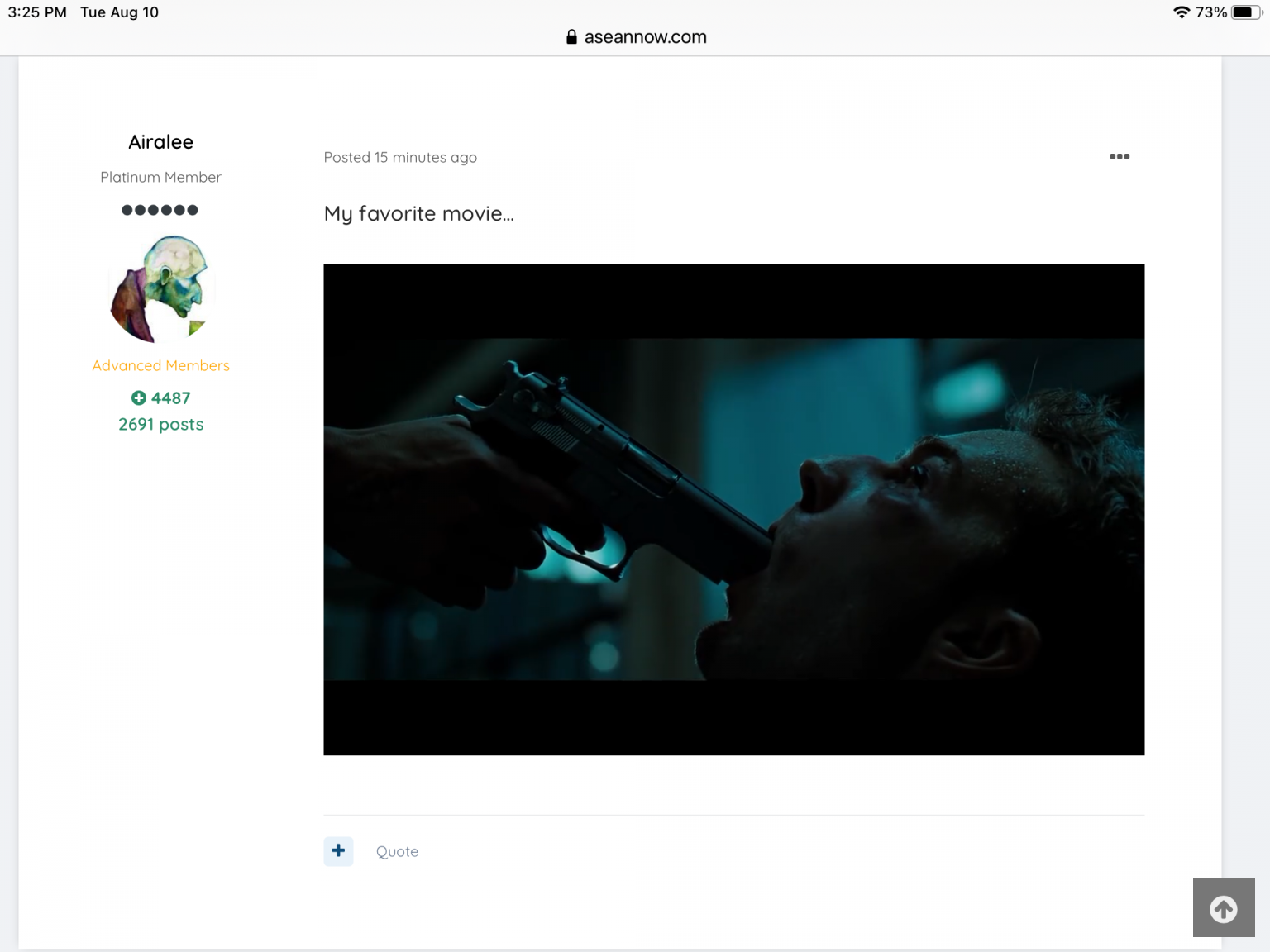Open the Advanced Members group link

pyautogui.click(x=160, y=365)
